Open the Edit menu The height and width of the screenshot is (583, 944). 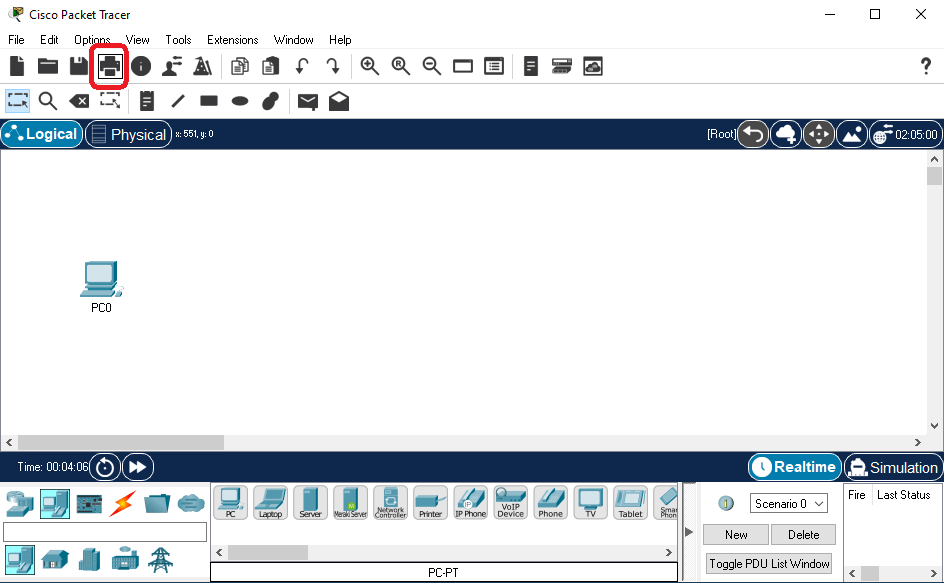coord(49,40)
